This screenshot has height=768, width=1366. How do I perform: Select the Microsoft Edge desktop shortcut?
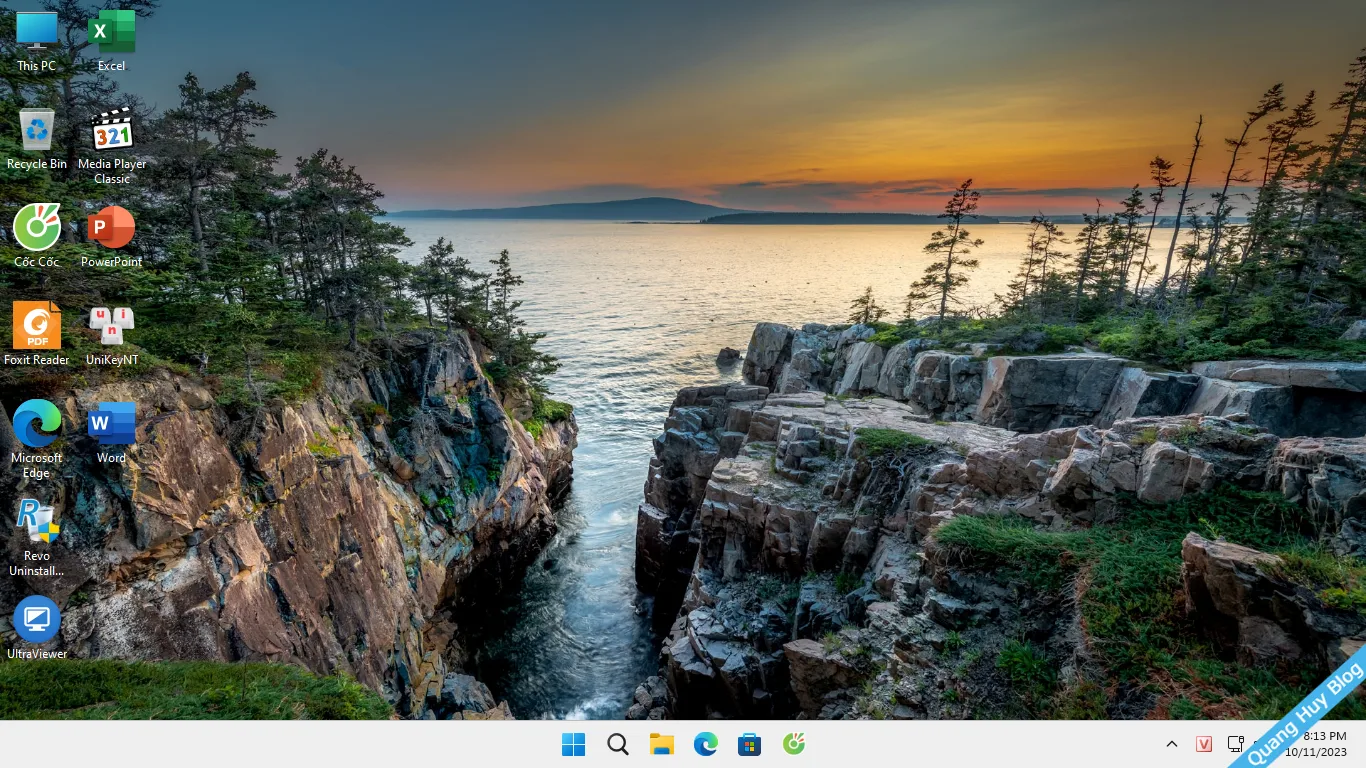click(37, 440)
